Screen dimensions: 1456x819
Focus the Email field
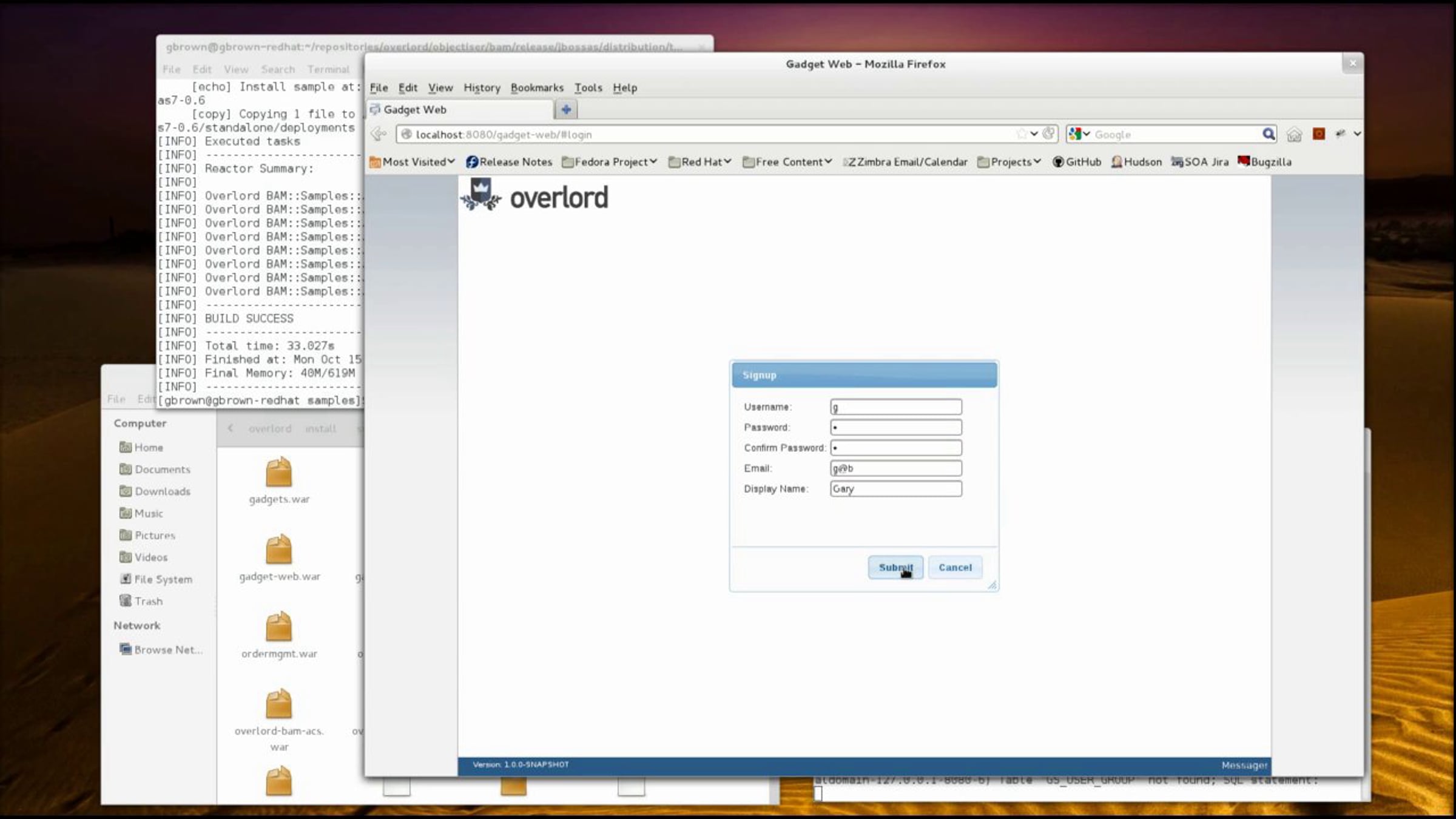coord(896,468)
